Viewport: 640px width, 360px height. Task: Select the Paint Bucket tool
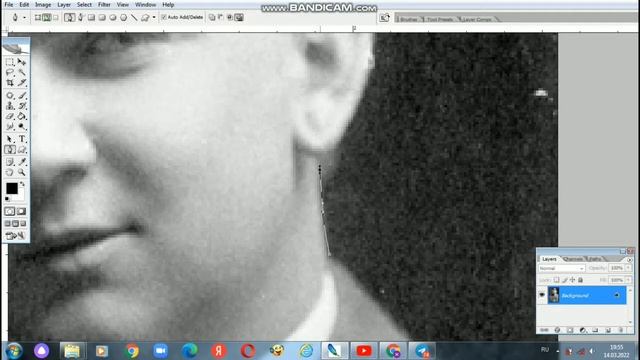coord(22,116)
